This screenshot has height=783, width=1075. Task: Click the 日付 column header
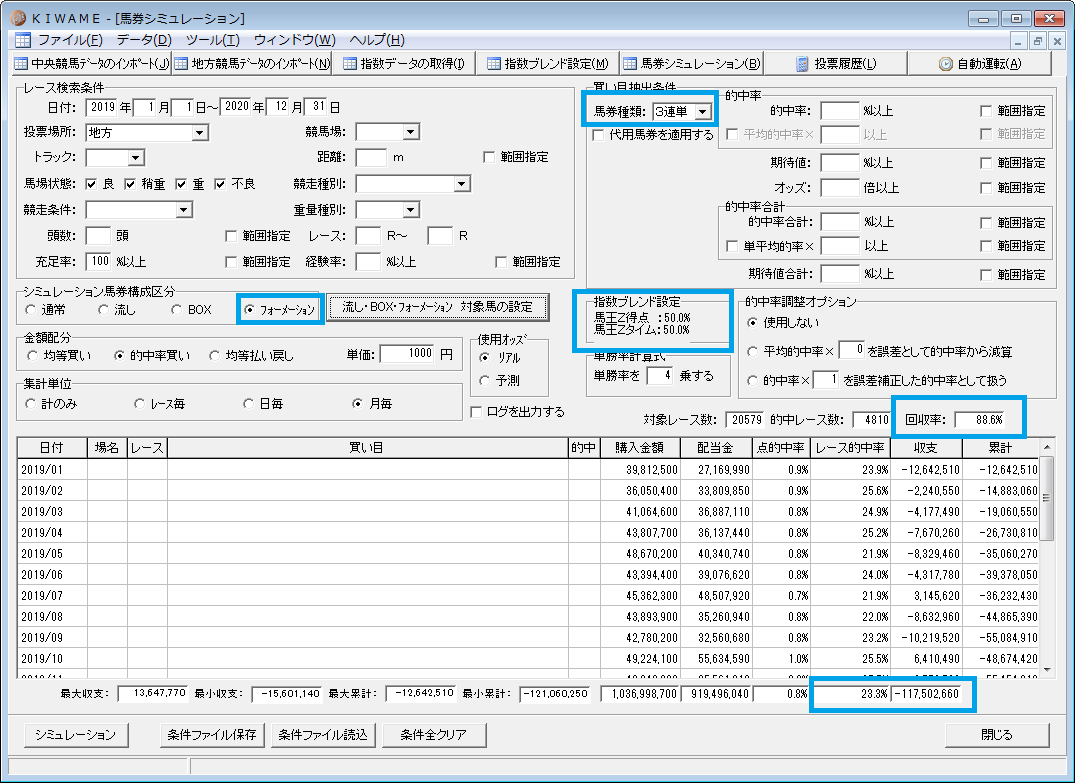click(x=52, y=448)
